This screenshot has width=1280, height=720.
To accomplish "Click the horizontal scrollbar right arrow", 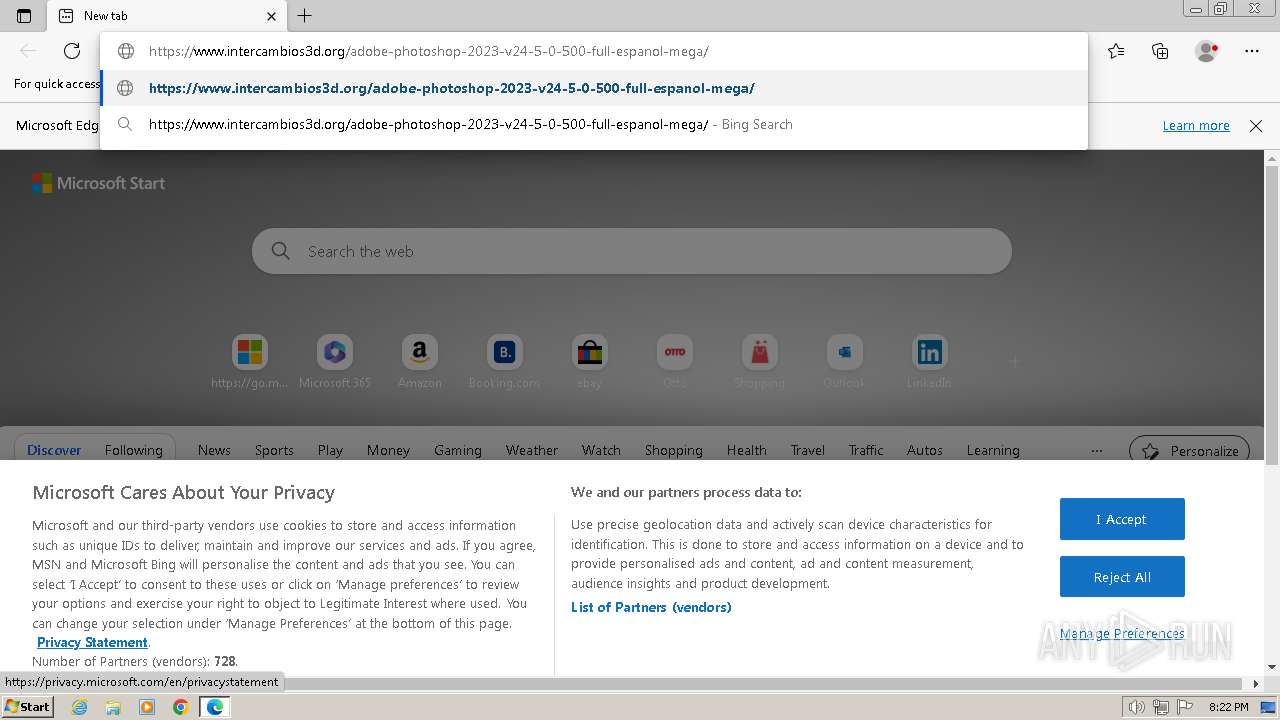I will coord(1257,684).
